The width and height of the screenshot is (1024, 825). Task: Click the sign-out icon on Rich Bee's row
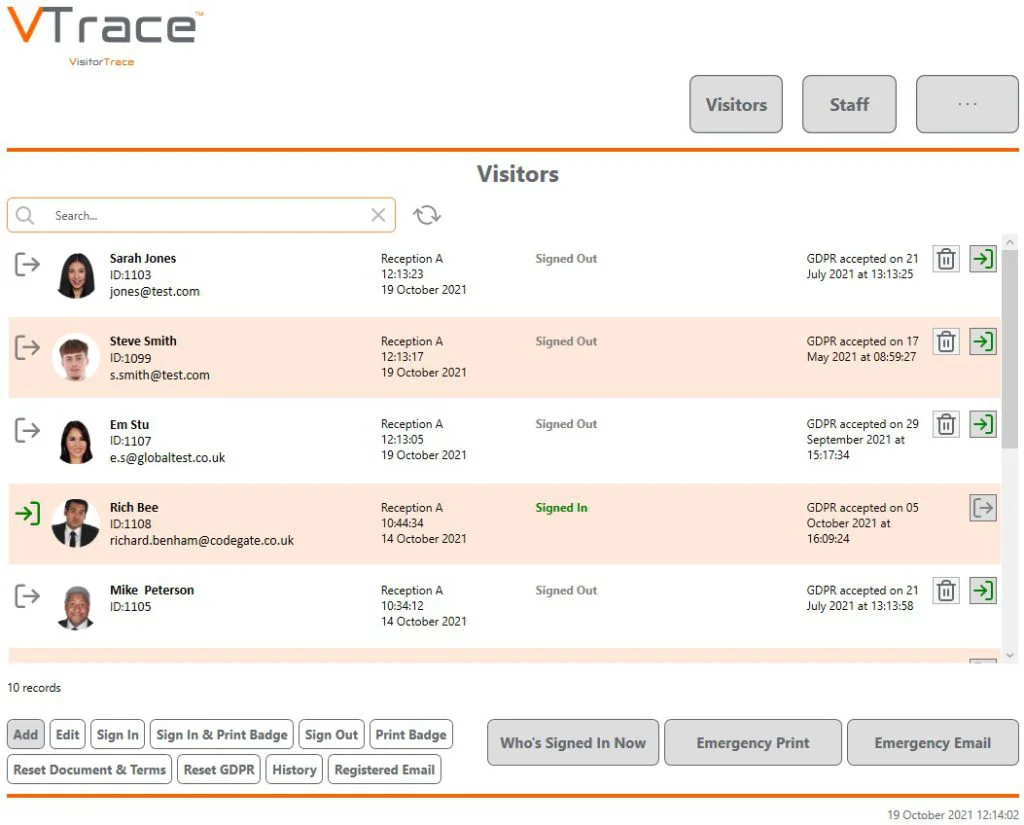click(x=983, y=507)
